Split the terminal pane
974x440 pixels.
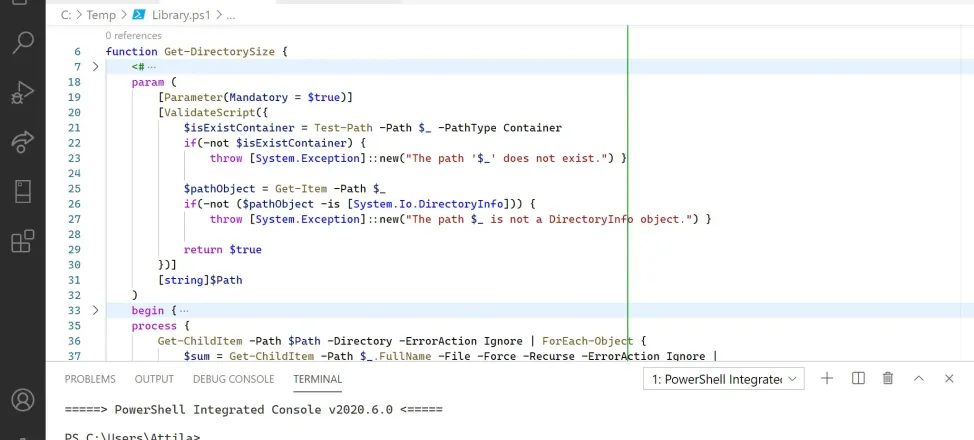[x=858, y=378]
